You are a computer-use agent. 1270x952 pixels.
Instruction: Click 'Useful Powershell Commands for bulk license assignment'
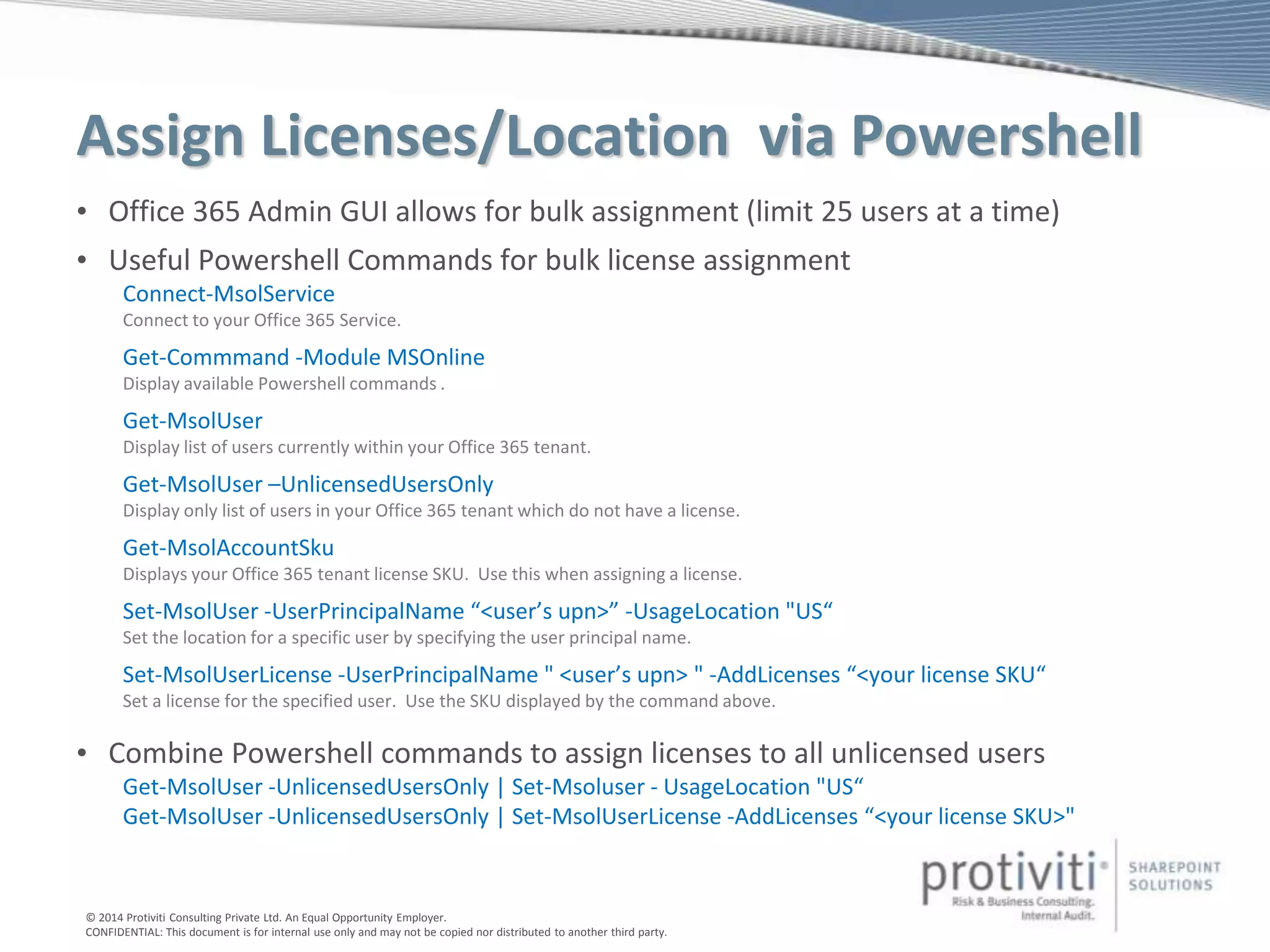479,260
